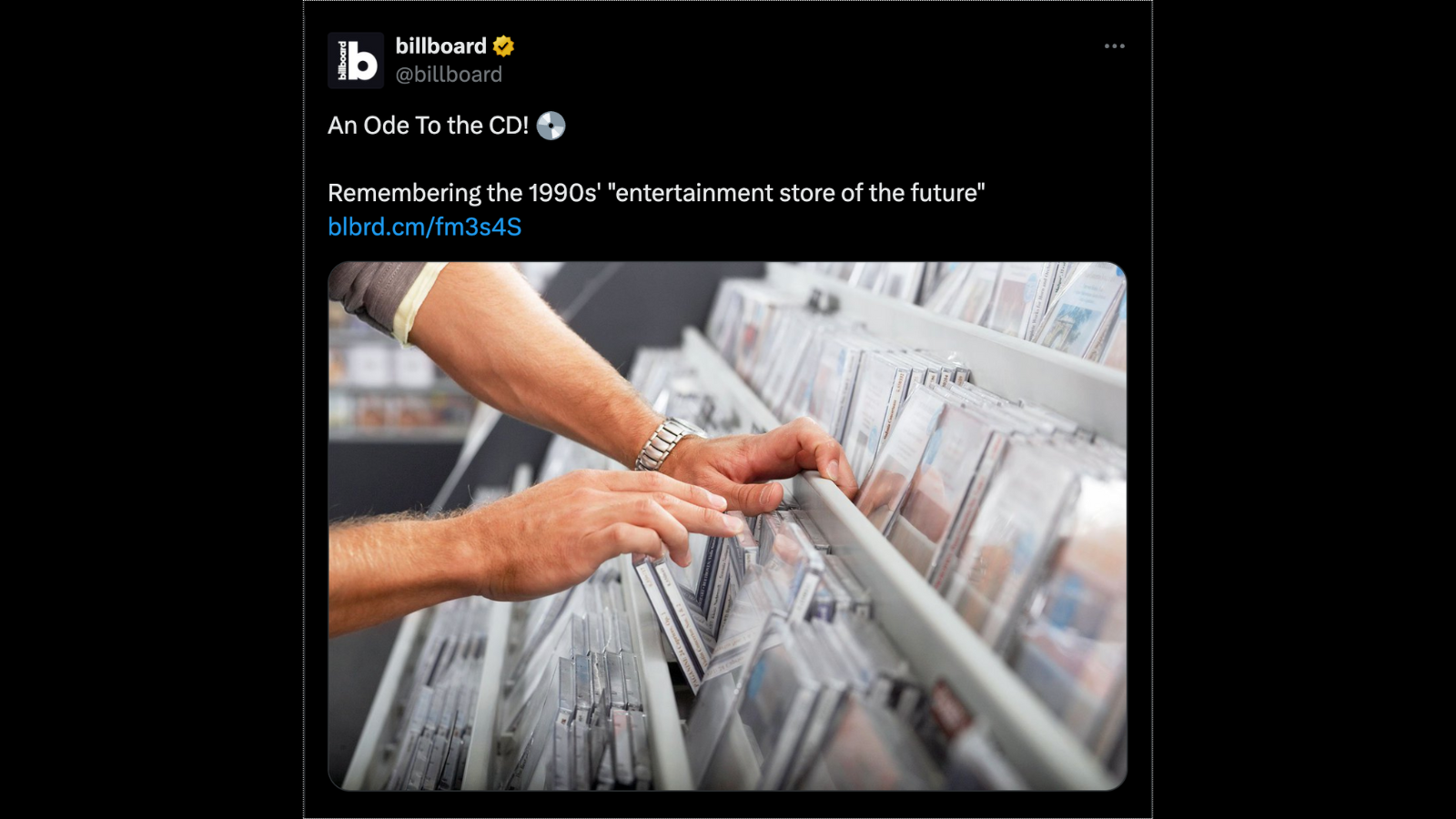This screenshot has width=1456, height=819.
Task: Open the @billboard handle link
Action: [x=449, y=75]
